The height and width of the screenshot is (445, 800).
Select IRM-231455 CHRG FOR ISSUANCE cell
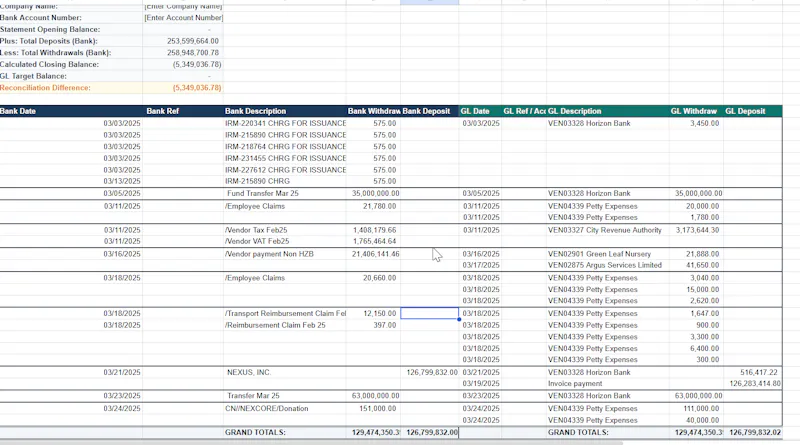[x=285, y=158]
